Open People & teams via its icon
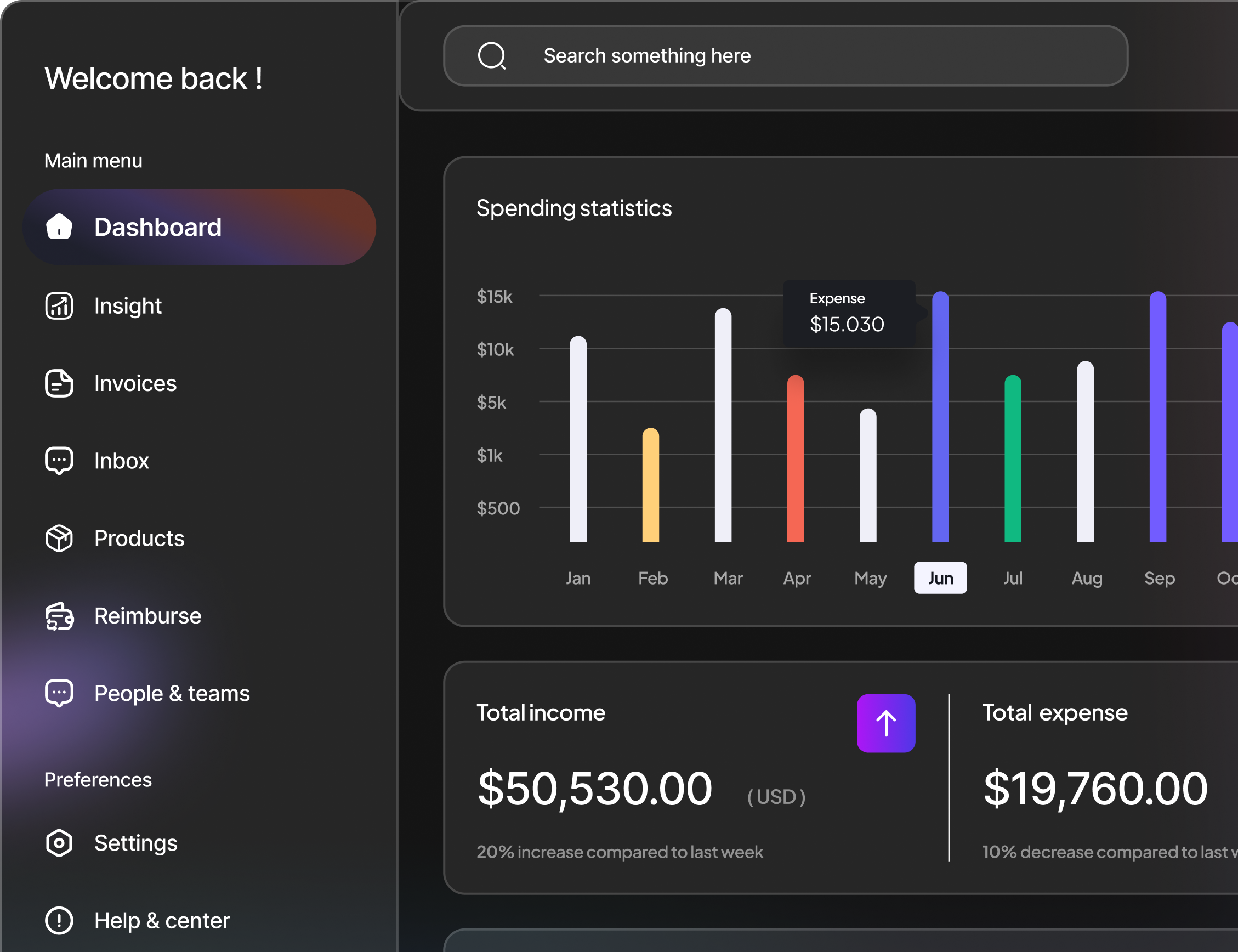This screenshot has width=1238, height=952. 58,693
